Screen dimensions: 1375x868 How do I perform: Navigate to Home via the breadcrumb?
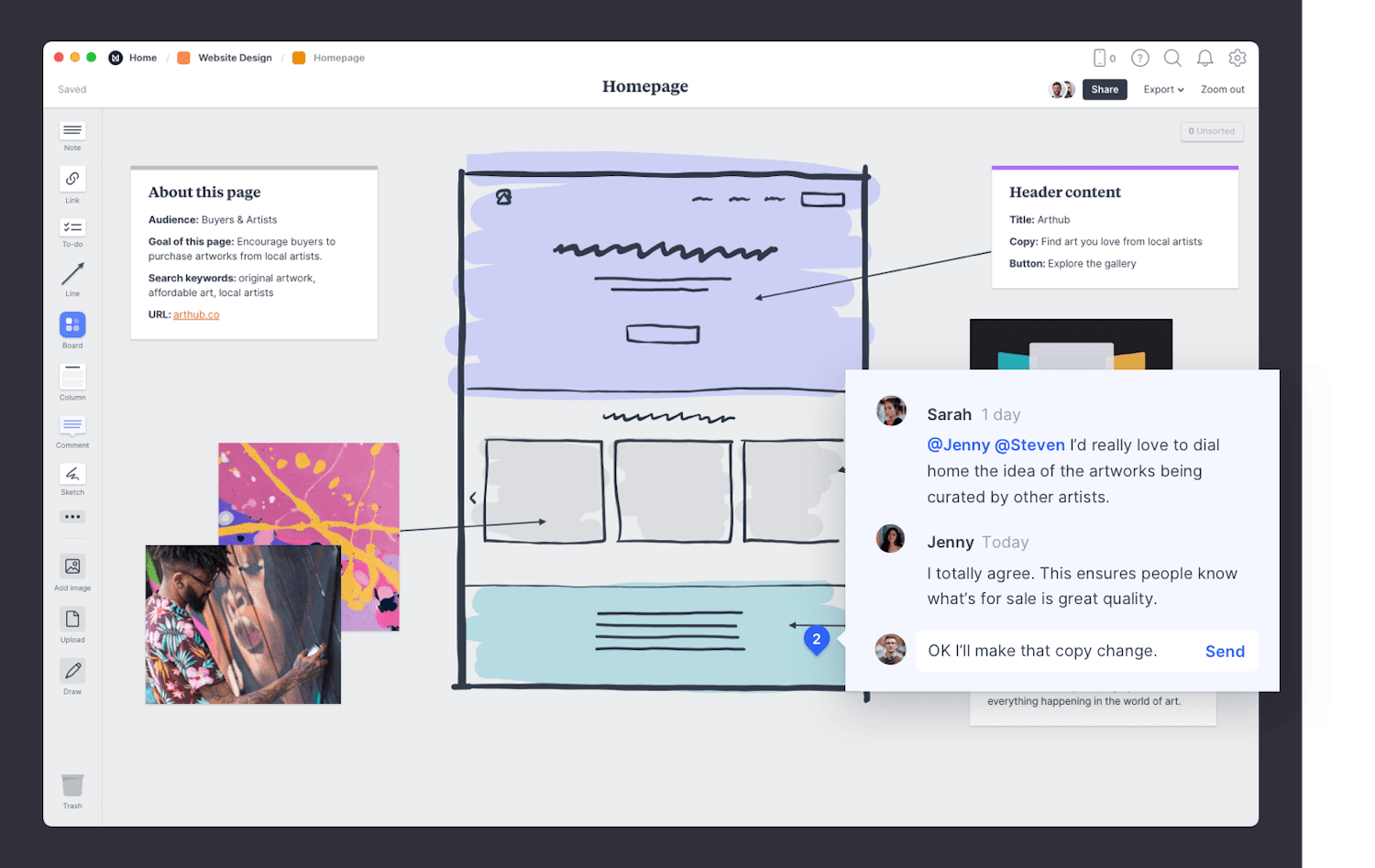pyautogui.click(x=143, y=57)
